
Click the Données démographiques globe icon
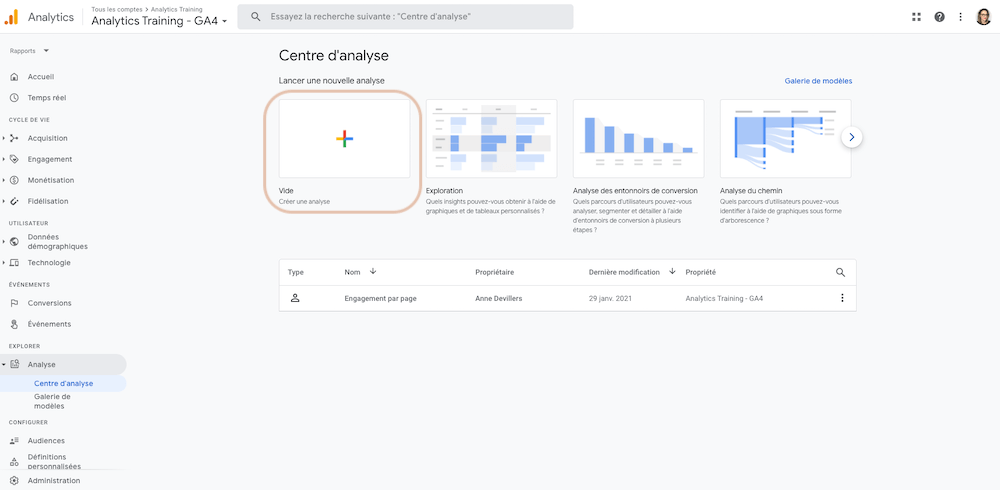coord(15,241)
